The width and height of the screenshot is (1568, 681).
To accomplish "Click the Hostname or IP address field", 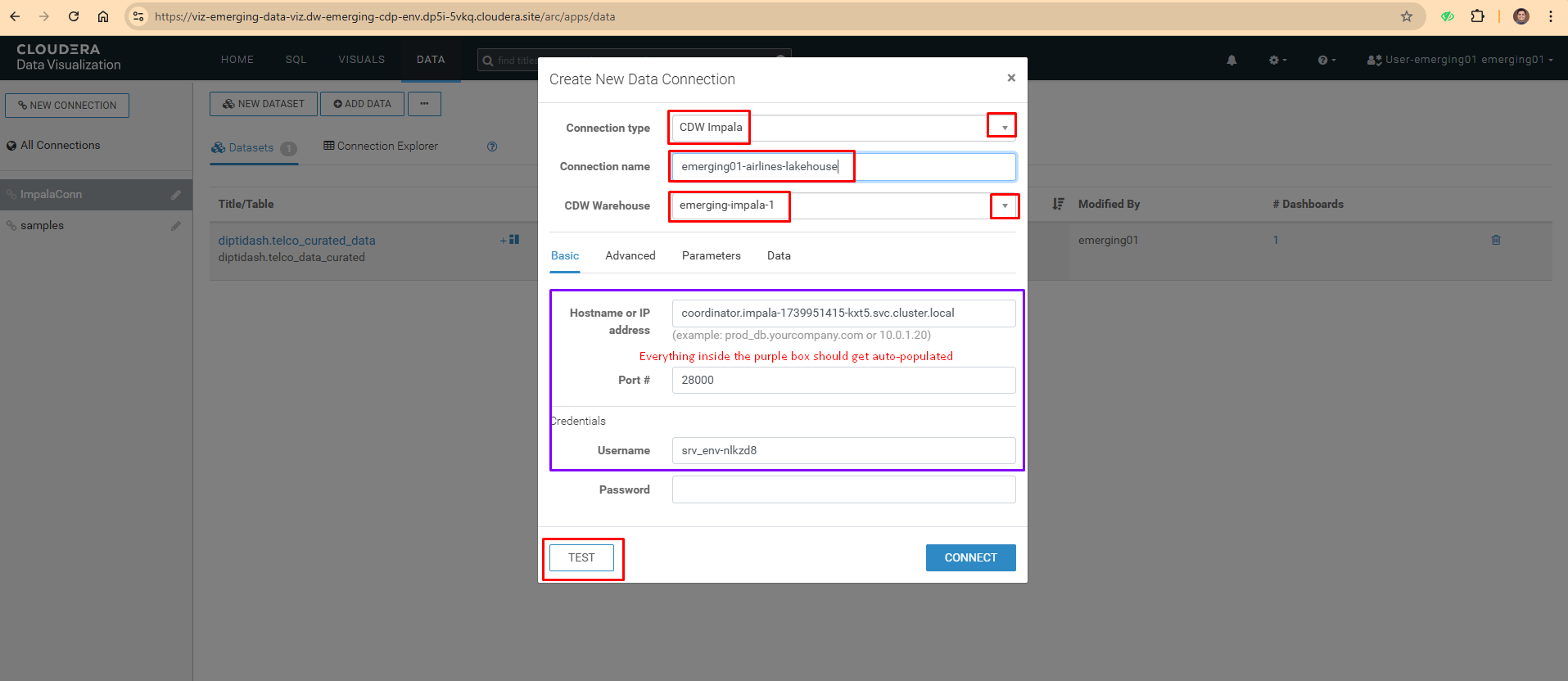I will click(x=843, y=313).
